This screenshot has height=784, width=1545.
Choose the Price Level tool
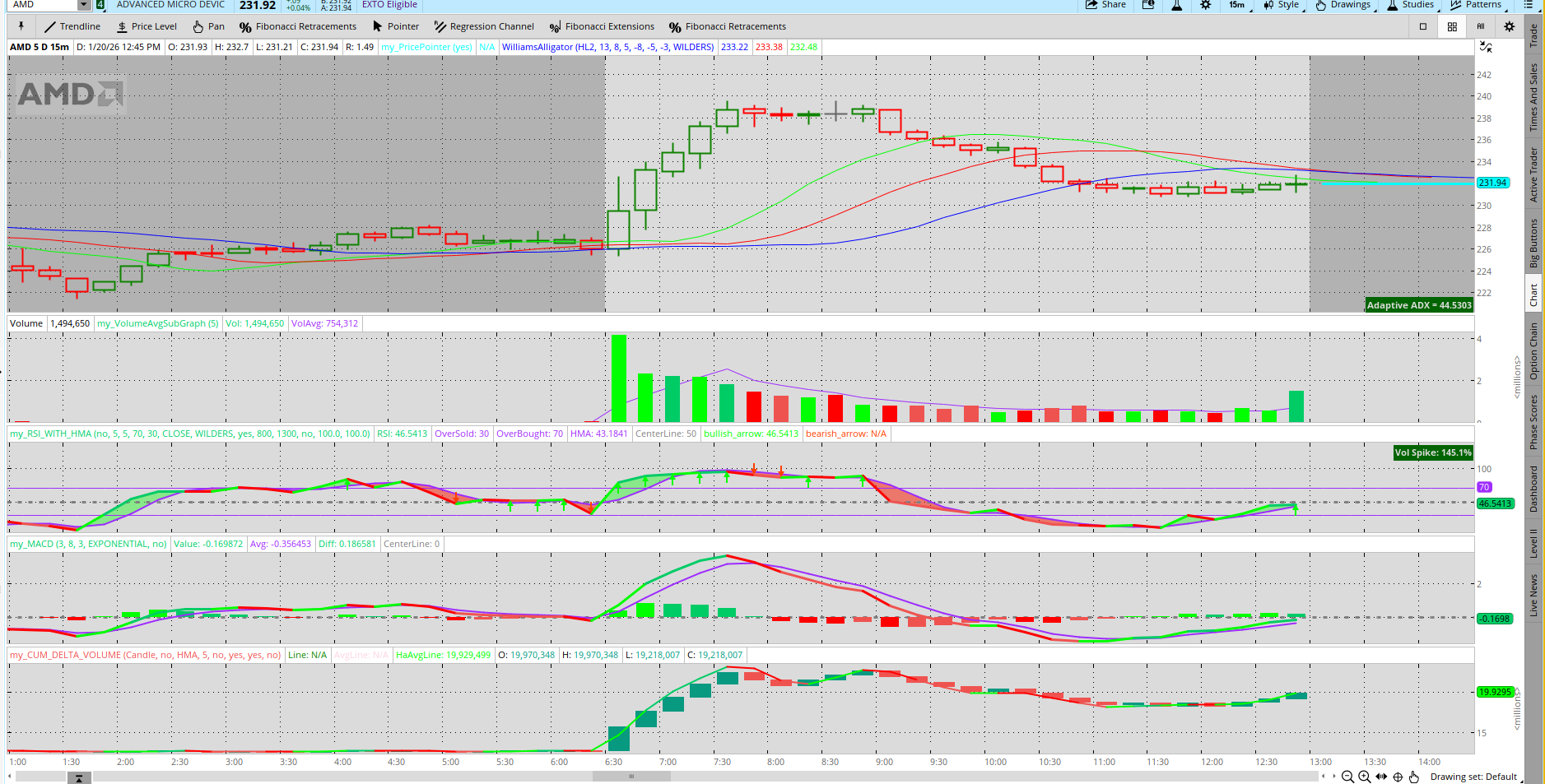pos(147,26)
